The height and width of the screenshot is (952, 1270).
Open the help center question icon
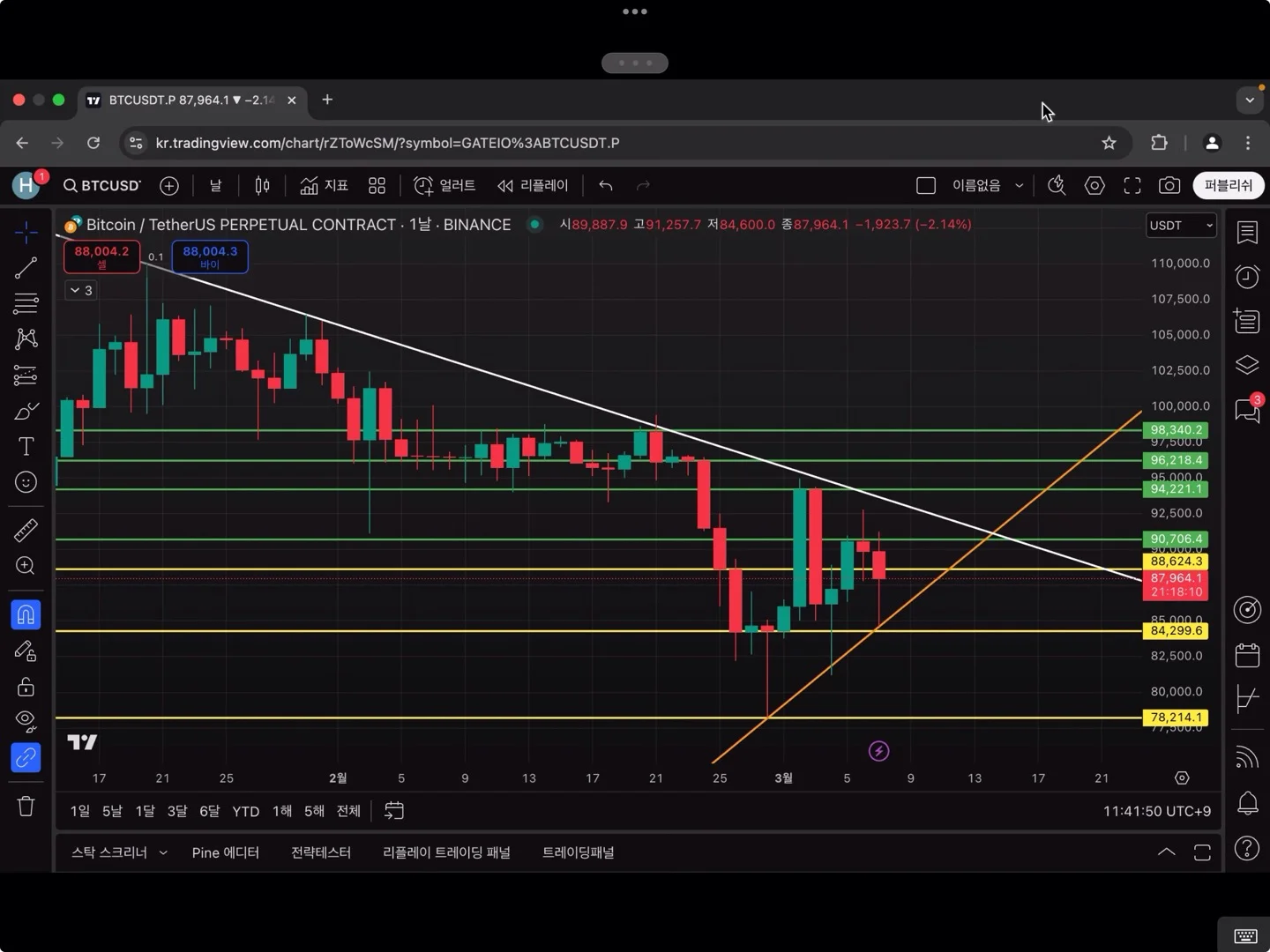pyautogui.click(x=1247, y=848)
